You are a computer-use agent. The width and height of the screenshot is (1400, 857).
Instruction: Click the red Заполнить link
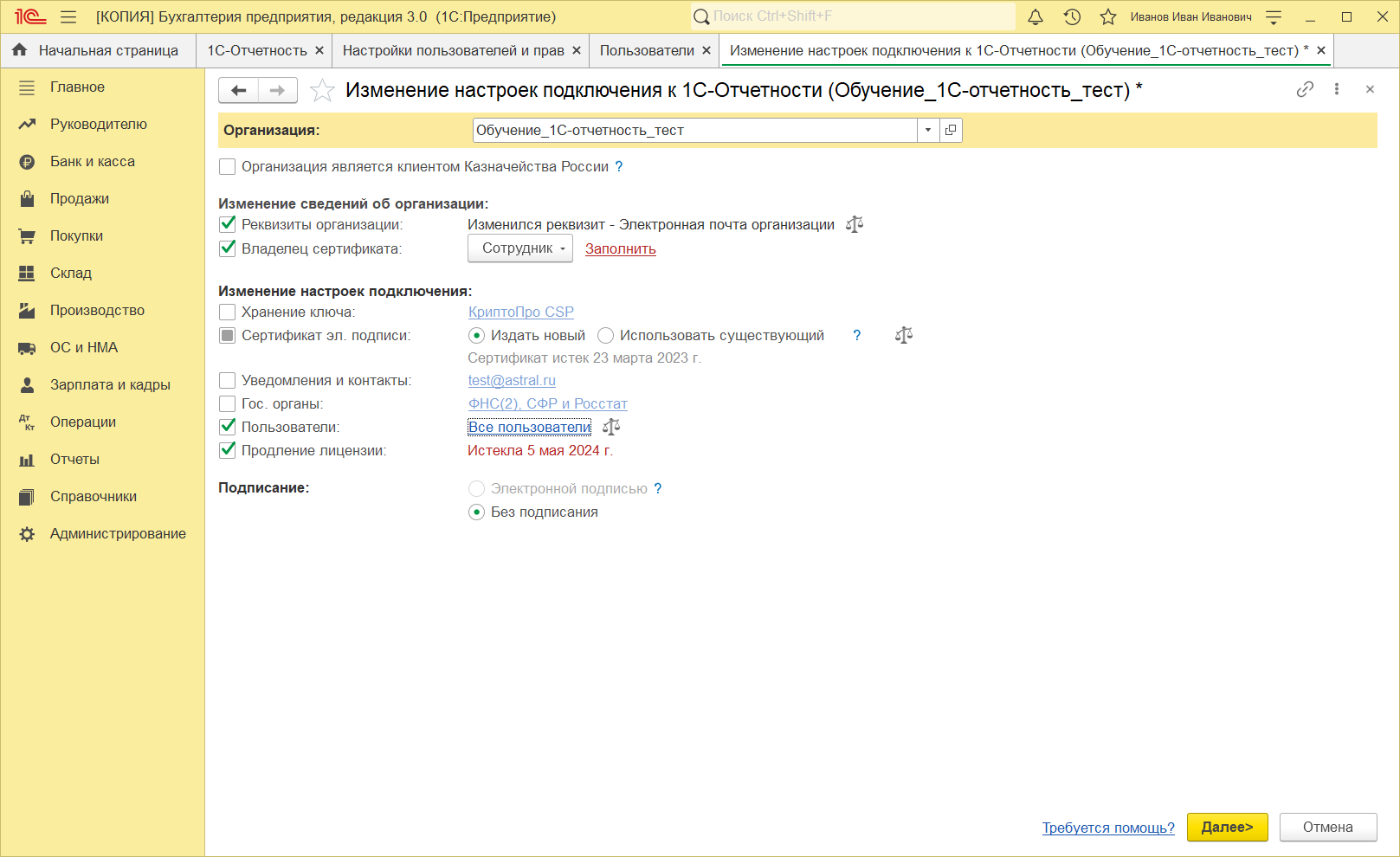(x=621, y=248)
